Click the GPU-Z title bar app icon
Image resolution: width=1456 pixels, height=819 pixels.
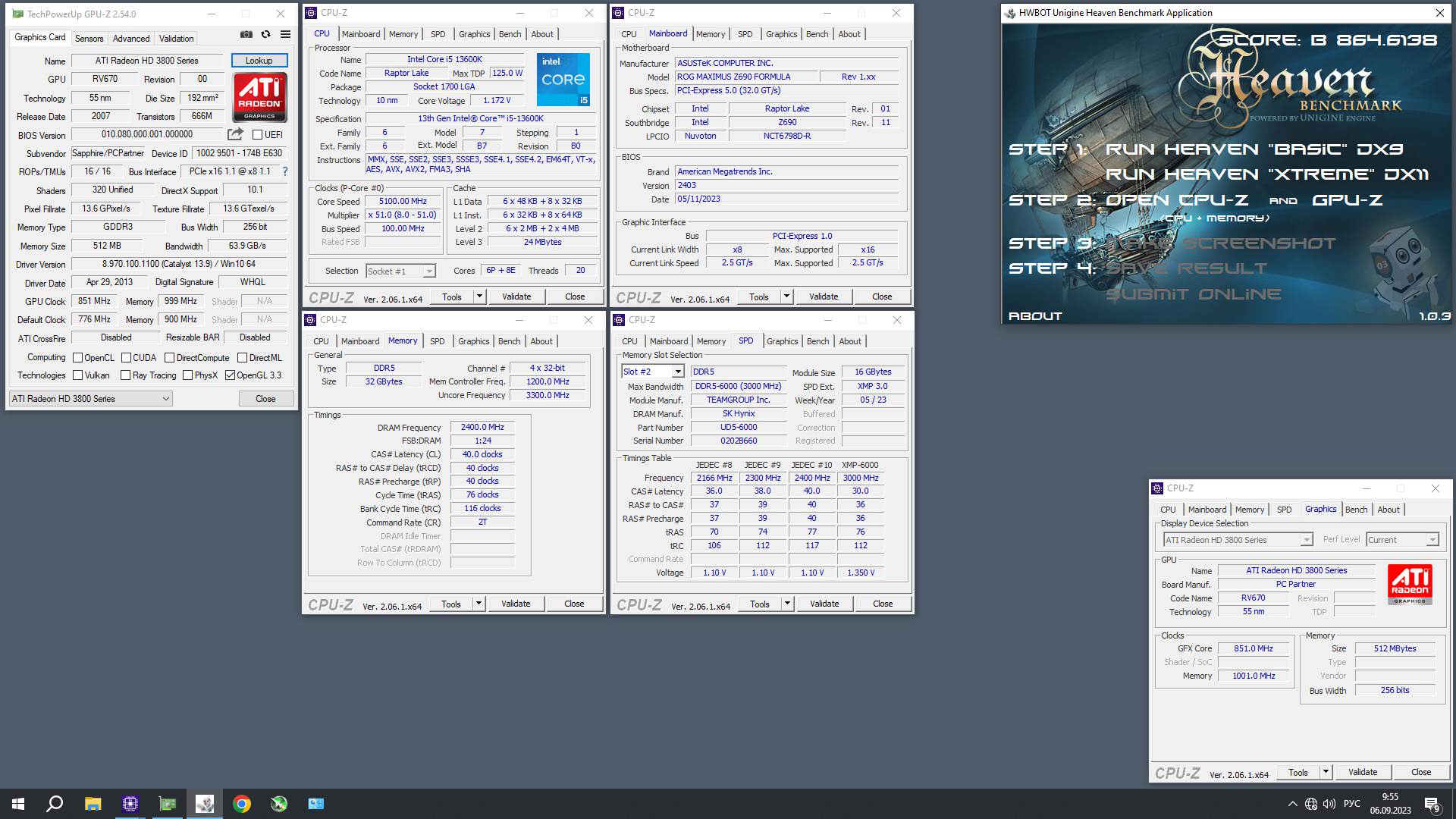coord(17,14)
